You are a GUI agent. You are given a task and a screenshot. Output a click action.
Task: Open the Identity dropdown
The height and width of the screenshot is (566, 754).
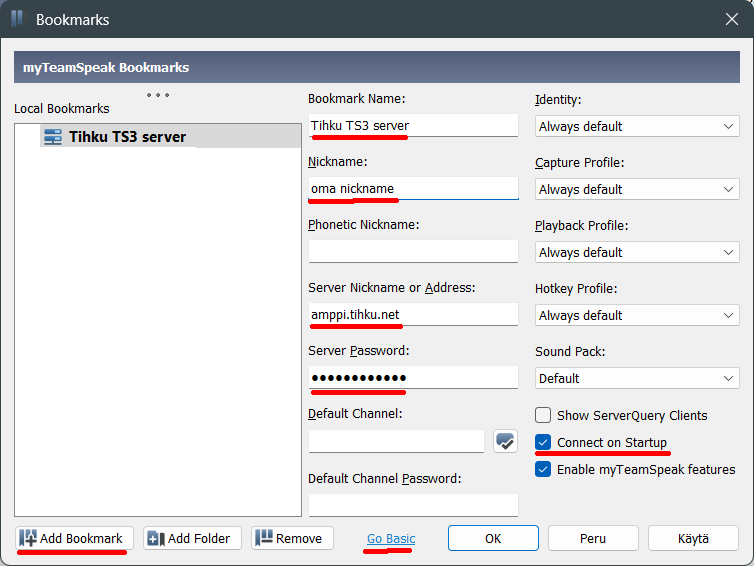tap(637, 126)
